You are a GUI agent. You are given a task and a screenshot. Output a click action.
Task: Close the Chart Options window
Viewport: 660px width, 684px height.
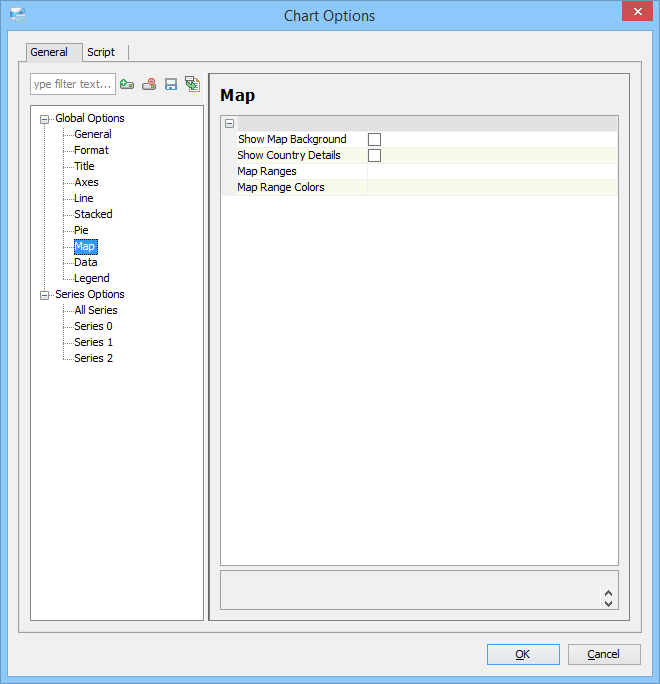[x=637, y=11]
